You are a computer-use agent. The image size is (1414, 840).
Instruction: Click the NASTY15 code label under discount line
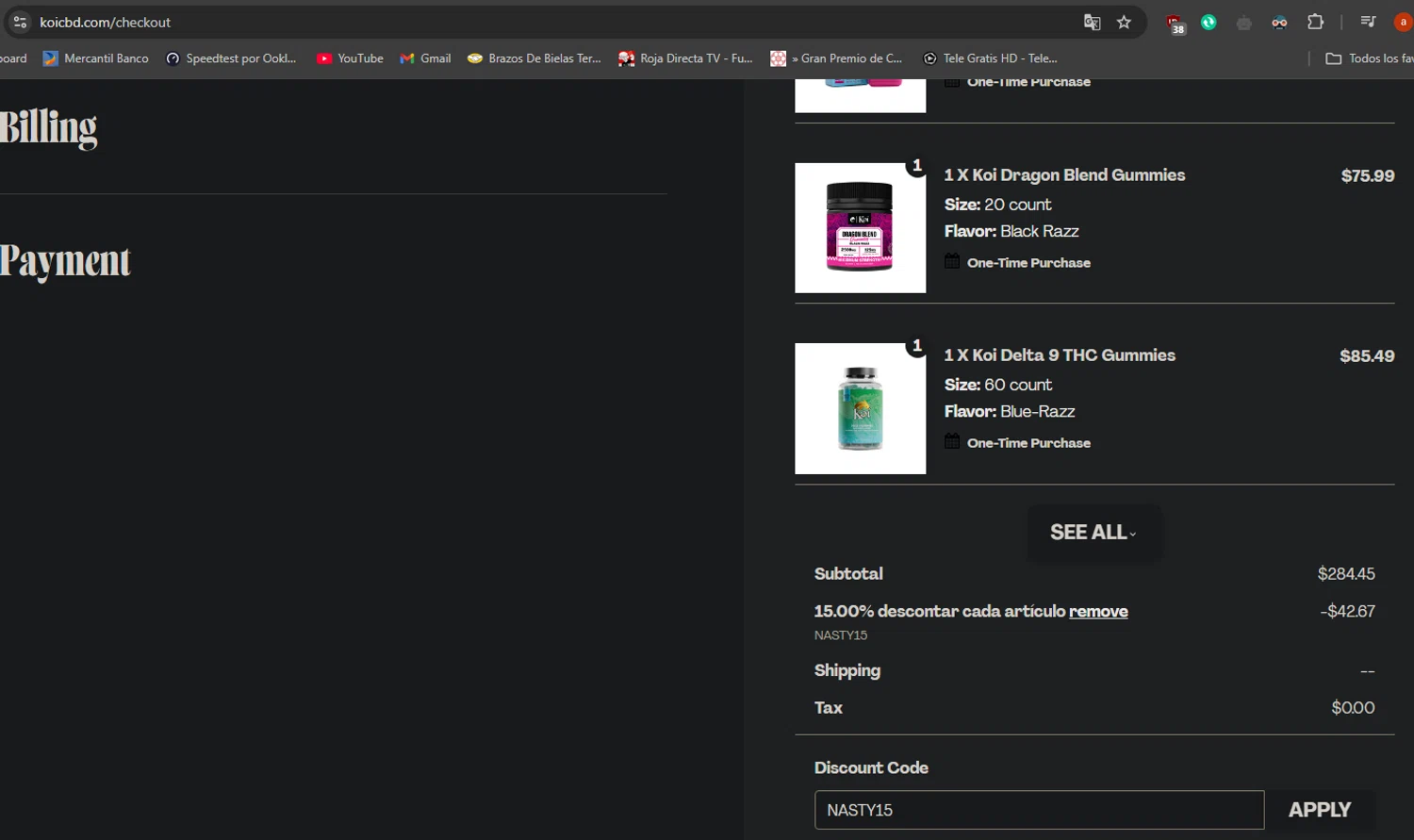(x=841, y=635)
